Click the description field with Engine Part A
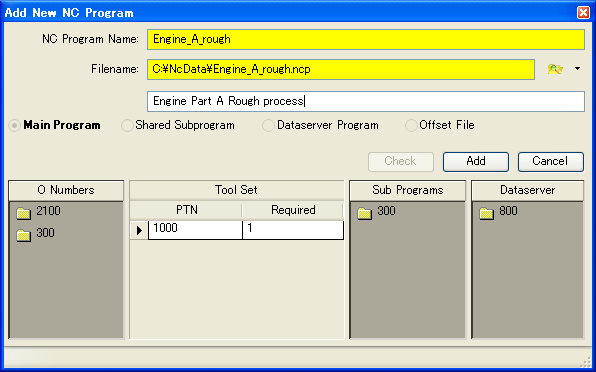This screenshot has height=372, width=596. [366, 101]
